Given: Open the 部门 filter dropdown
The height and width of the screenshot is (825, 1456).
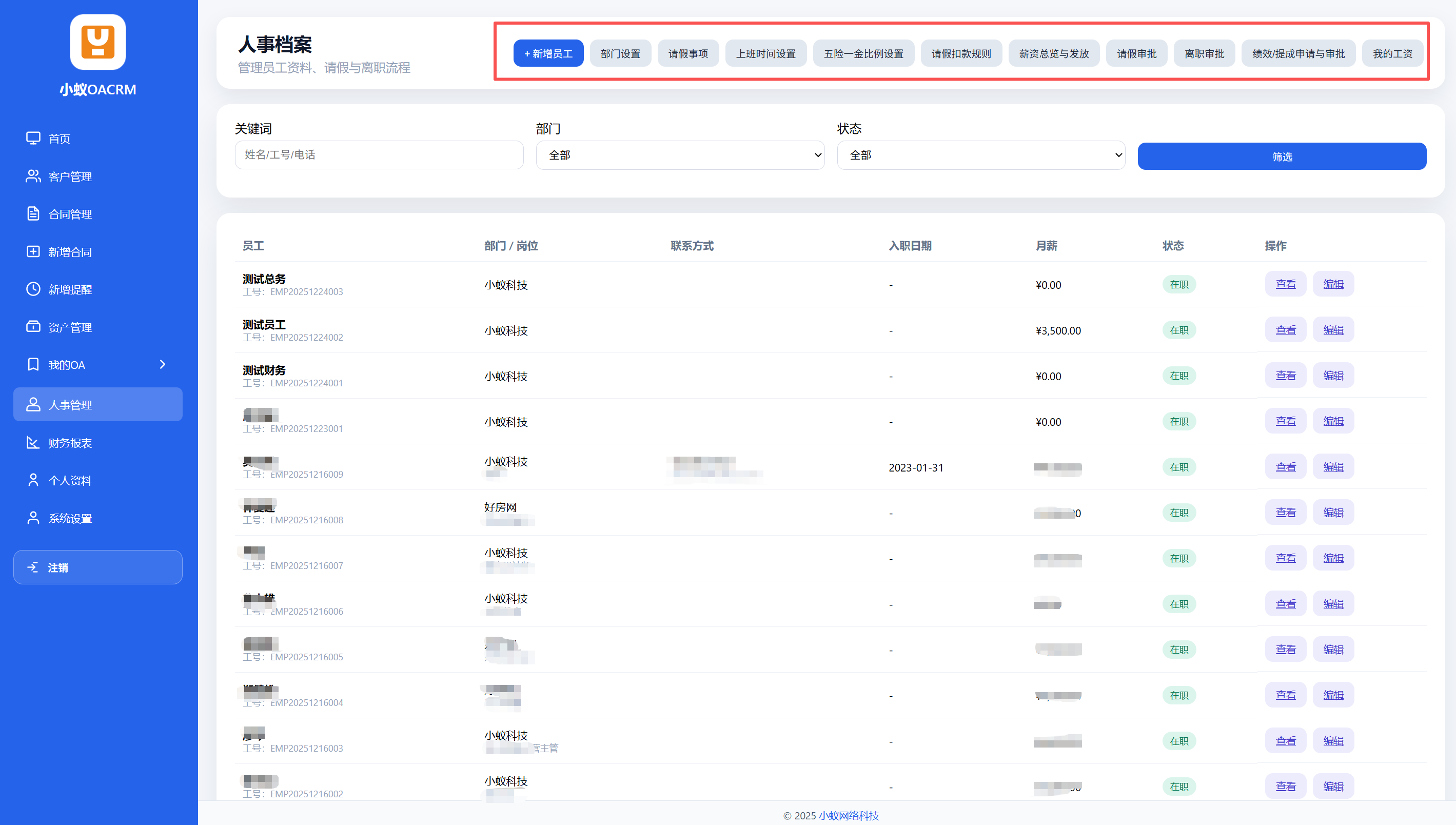Looking at the screenshot, I should [x=680, y=155].
